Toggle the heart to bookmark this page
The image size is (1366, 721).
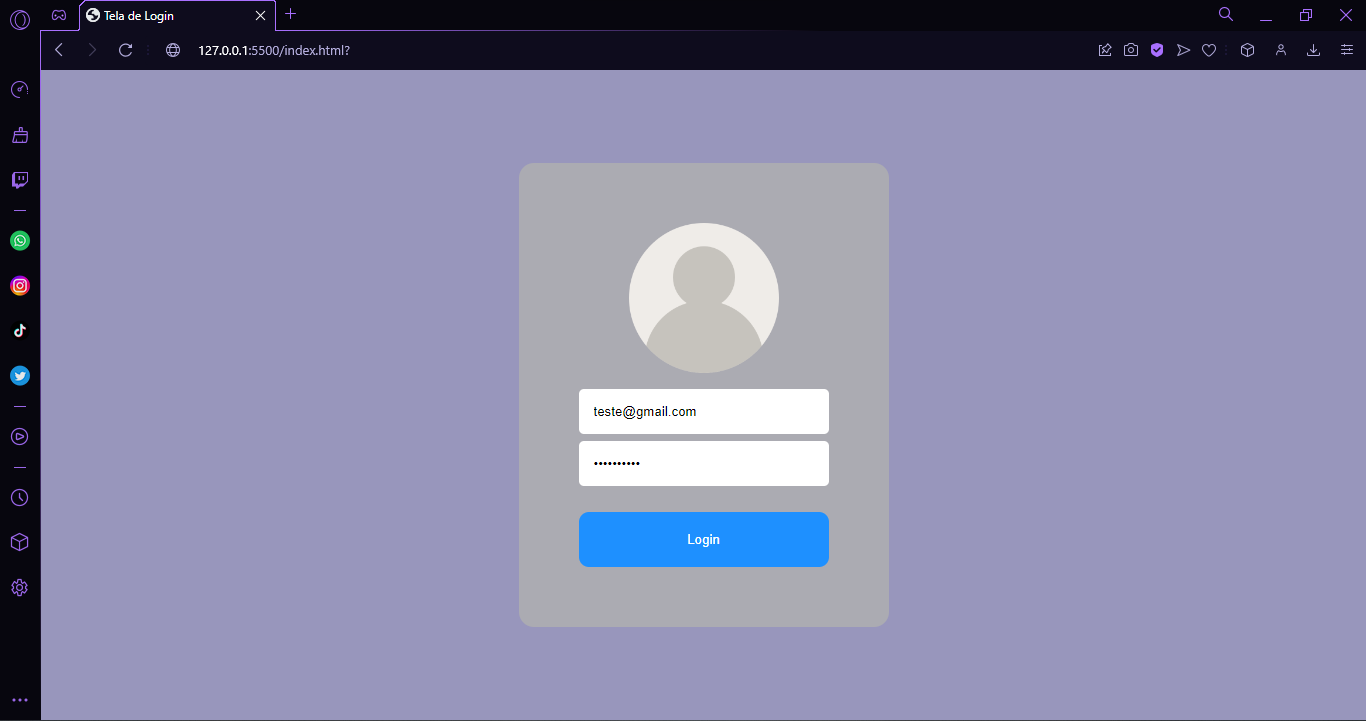(1209, 49)
